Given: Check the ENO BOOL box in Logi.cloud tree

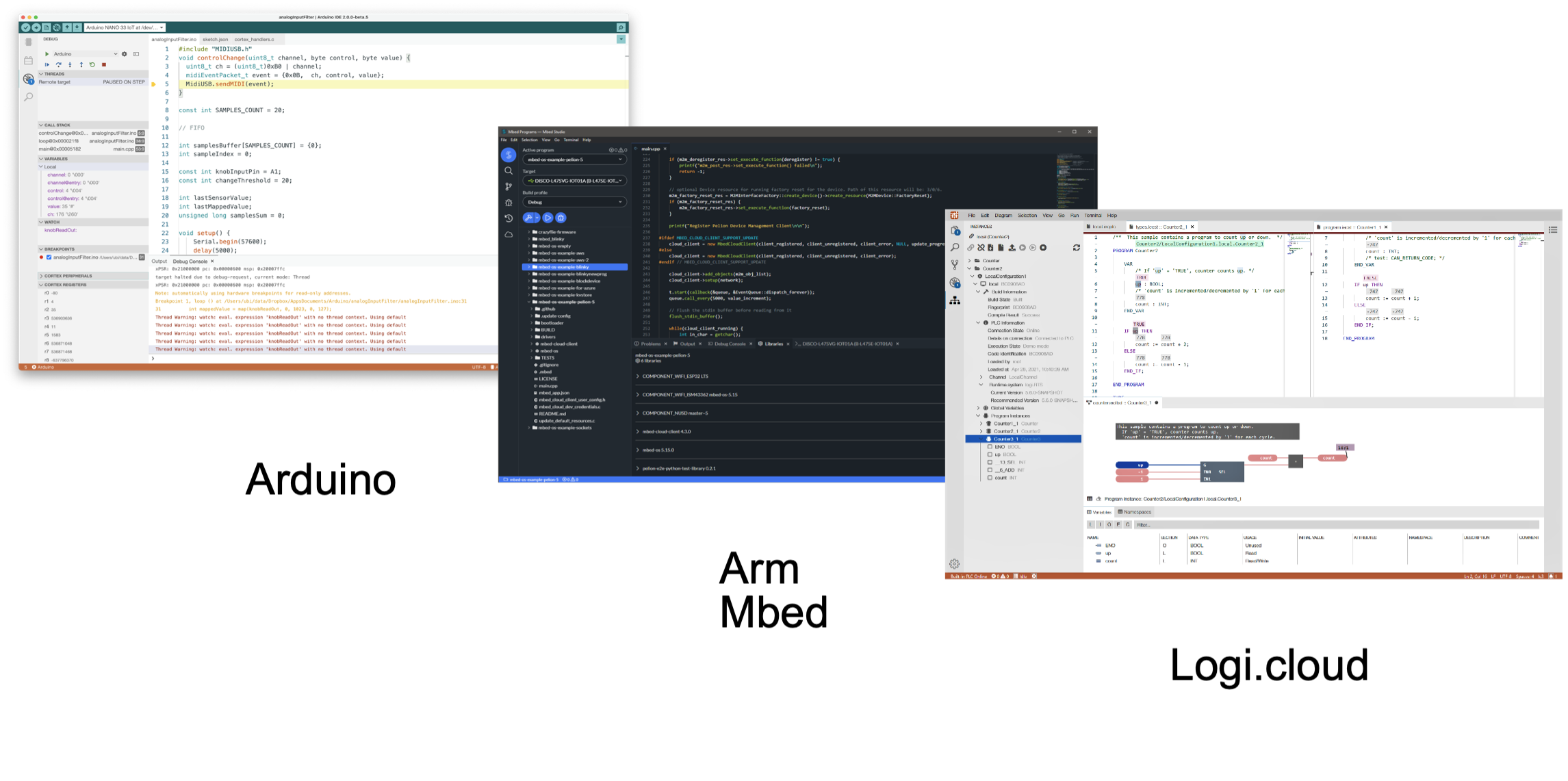Looking at the screenshot, I should (990, 447).
